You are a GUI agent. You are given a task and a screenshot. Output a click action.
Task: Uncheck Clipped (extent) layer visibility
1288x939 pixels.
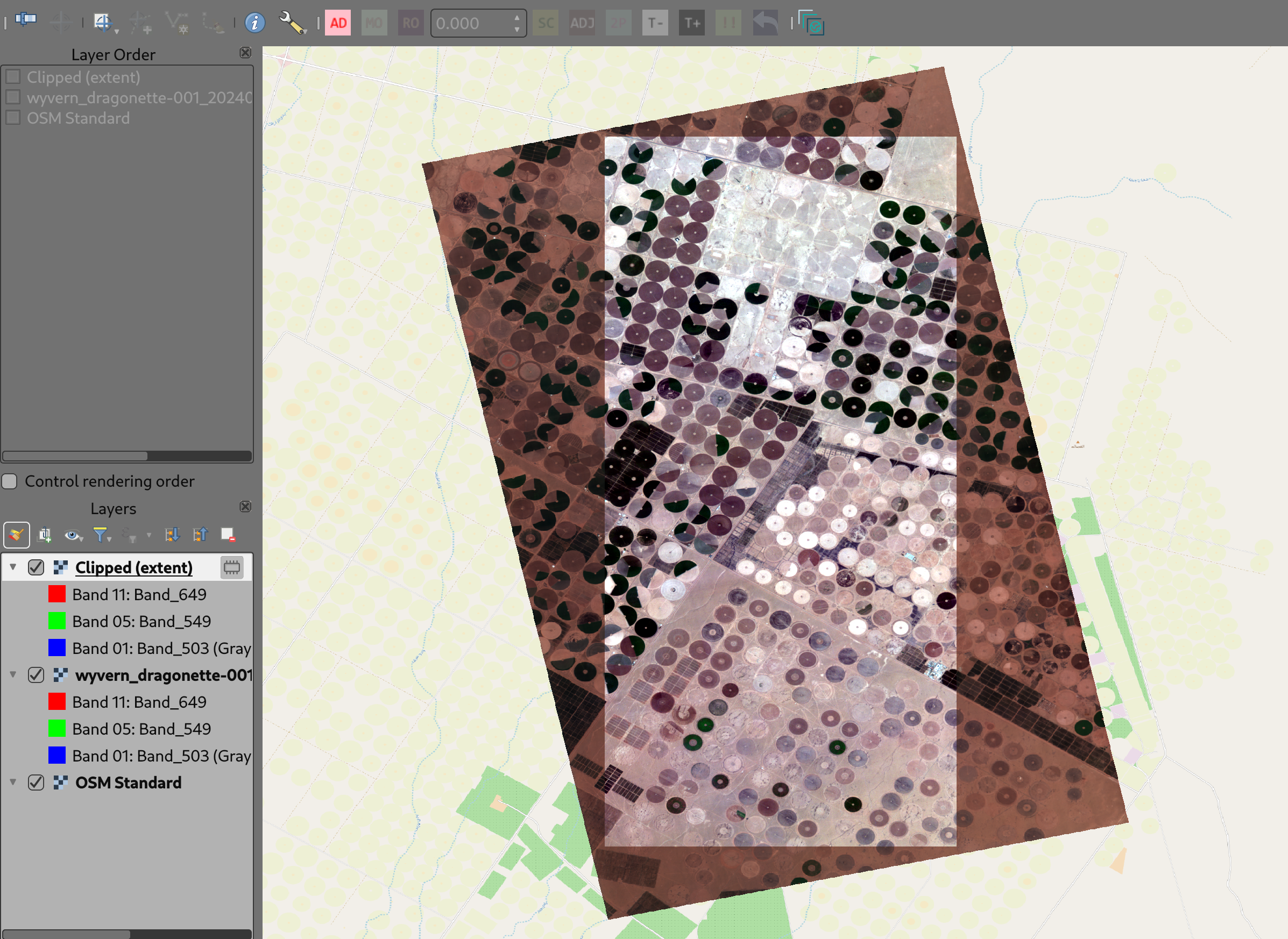[36, 567]
